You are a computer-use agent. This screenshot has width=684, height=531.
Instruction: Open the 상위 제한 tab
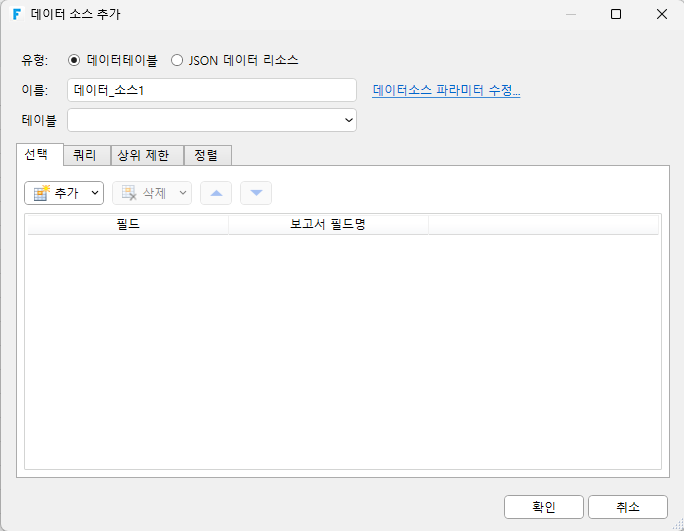(147, 155)
